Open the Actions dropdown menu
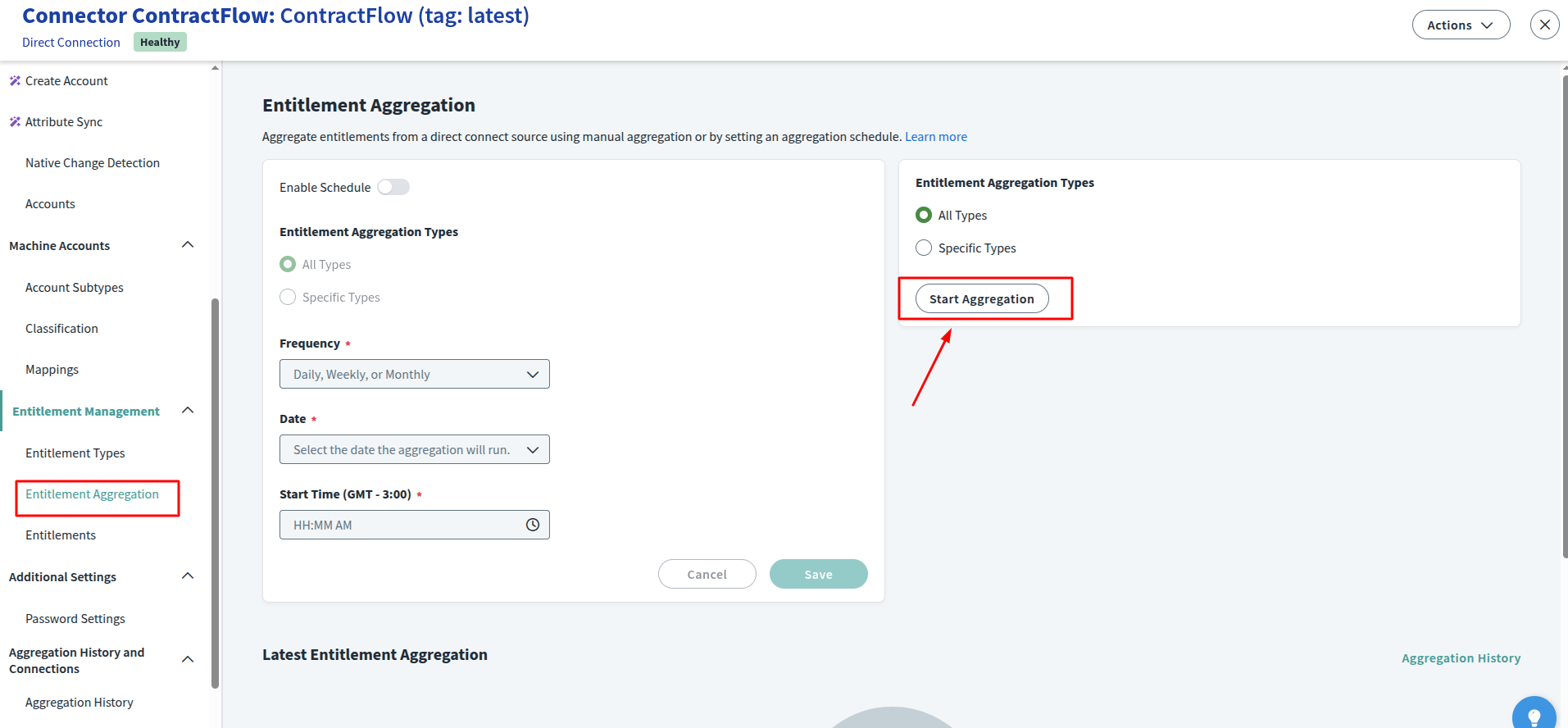This screenshot has width=1568, height=728. tap(1461, 25)
